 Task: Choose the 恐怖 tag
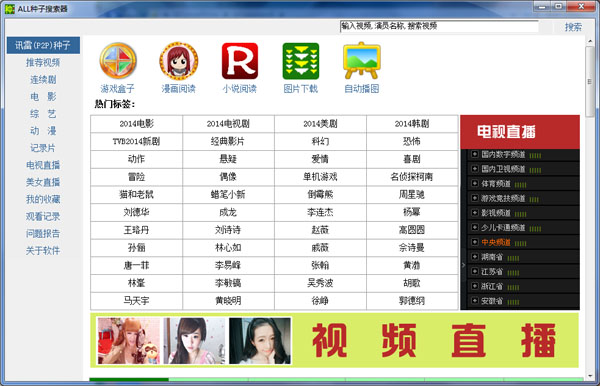point(412,141)
